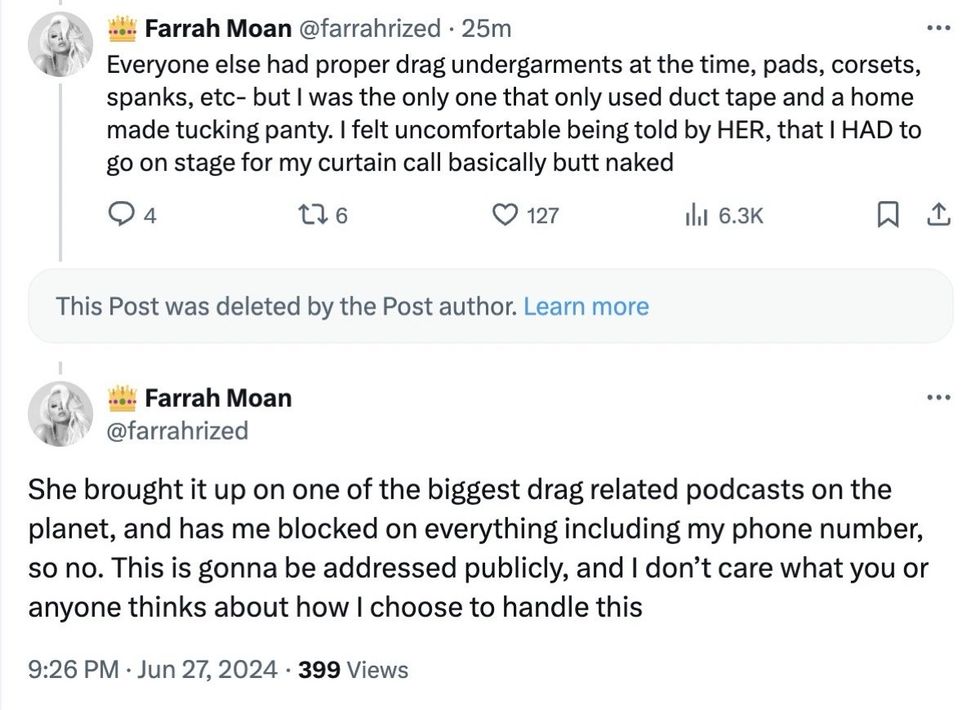980x710 pixels.
Task: Open the more options menu on the top tweet
Action: pos(938,28)
